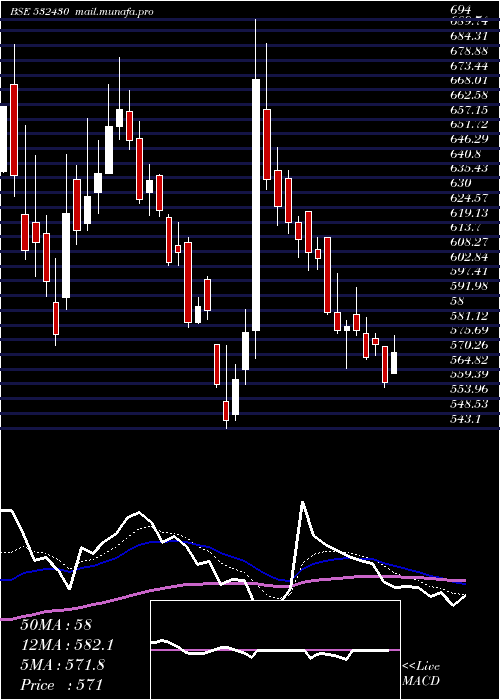This screenshot has height=700, width=500.
Task: Click the 602.84 price axis label
Action: coord(469,256)
